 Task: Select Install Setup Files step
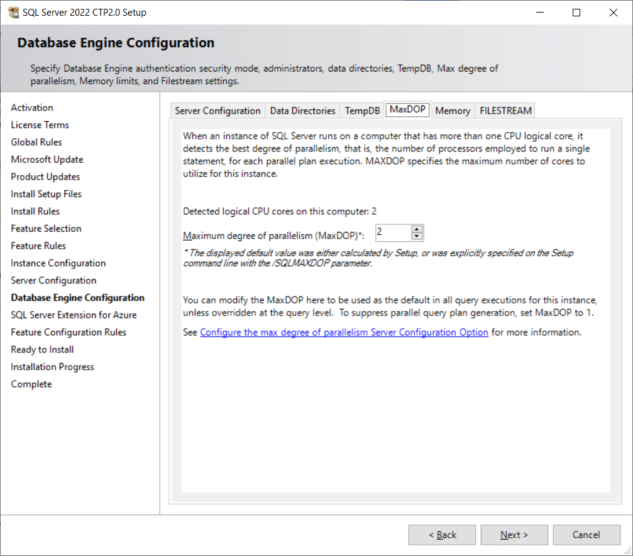point(46,194)
